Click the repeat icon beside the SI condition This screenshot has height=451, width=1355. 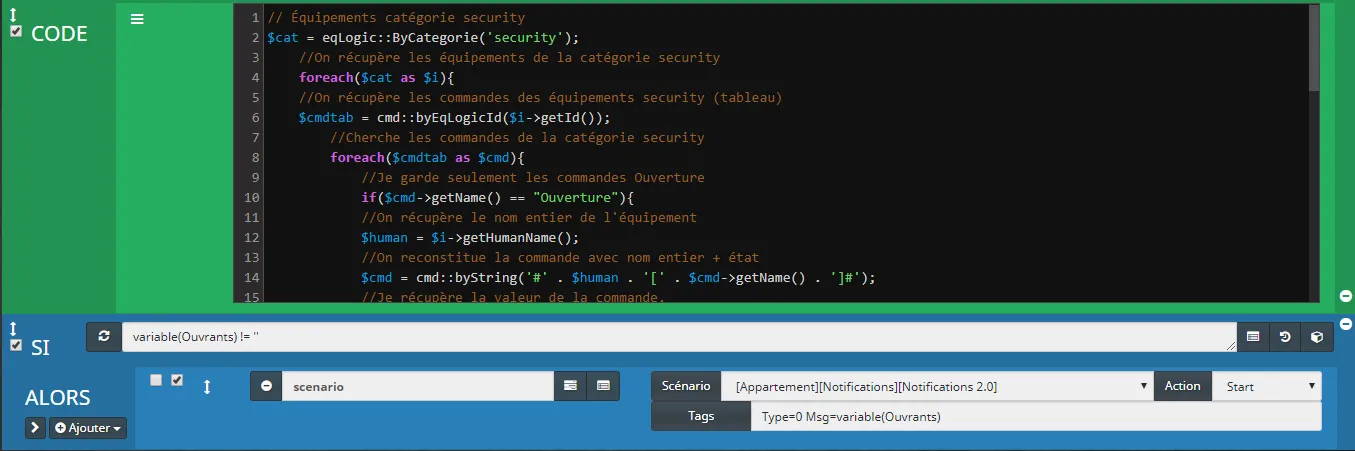tap(103, 337)
